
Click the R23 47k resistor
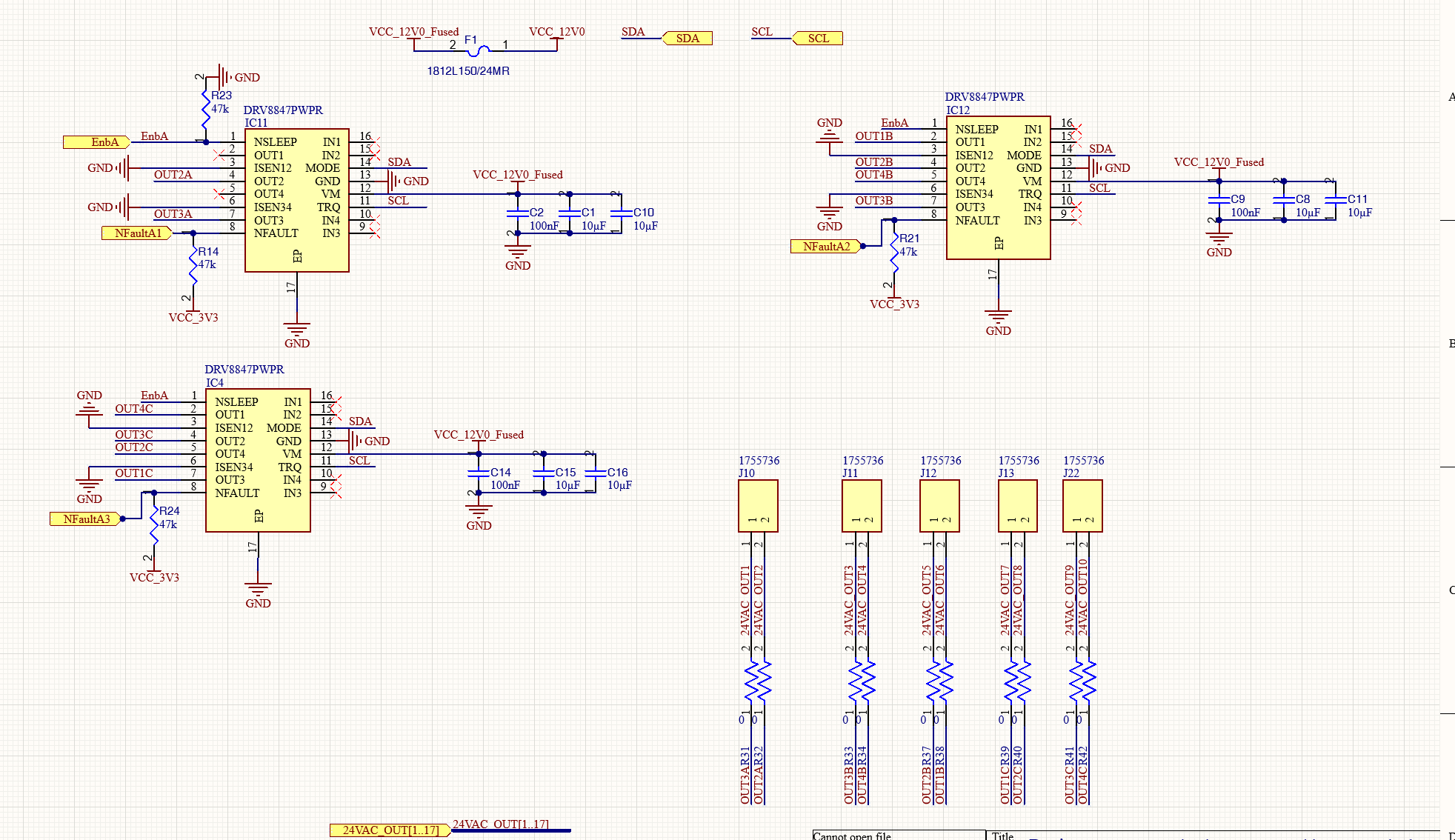206,110
